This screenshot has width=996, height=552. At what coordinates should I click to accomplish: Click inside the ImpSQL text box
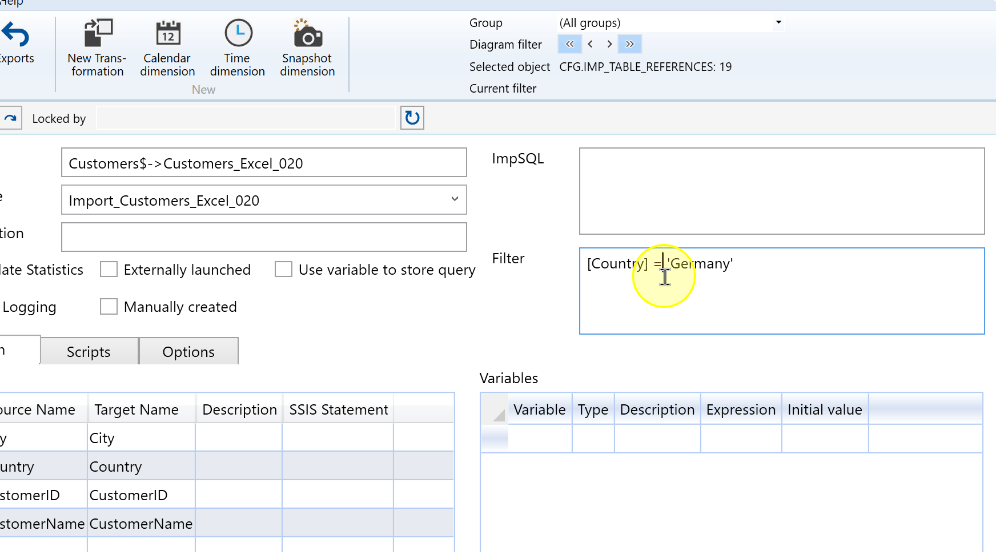[x=781, y=191]
